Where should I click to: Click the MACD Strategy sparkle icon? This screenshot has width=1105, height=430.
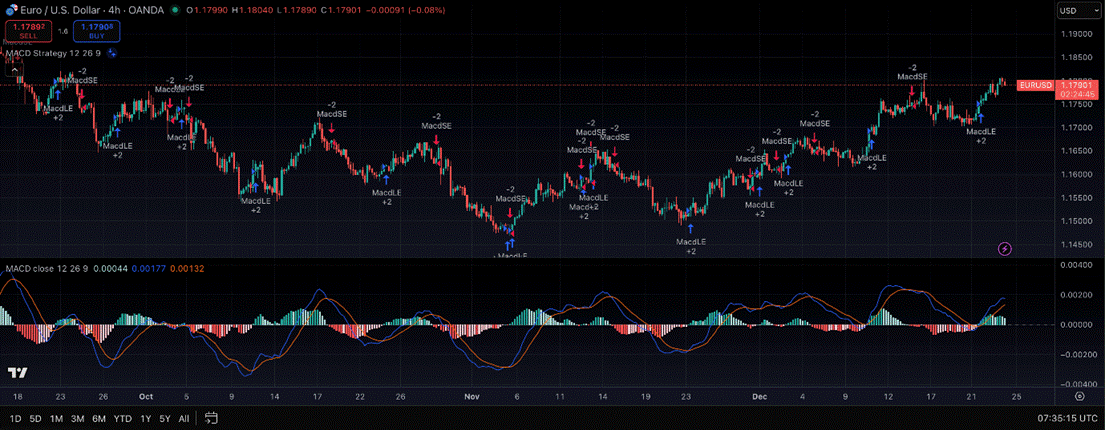112,52
